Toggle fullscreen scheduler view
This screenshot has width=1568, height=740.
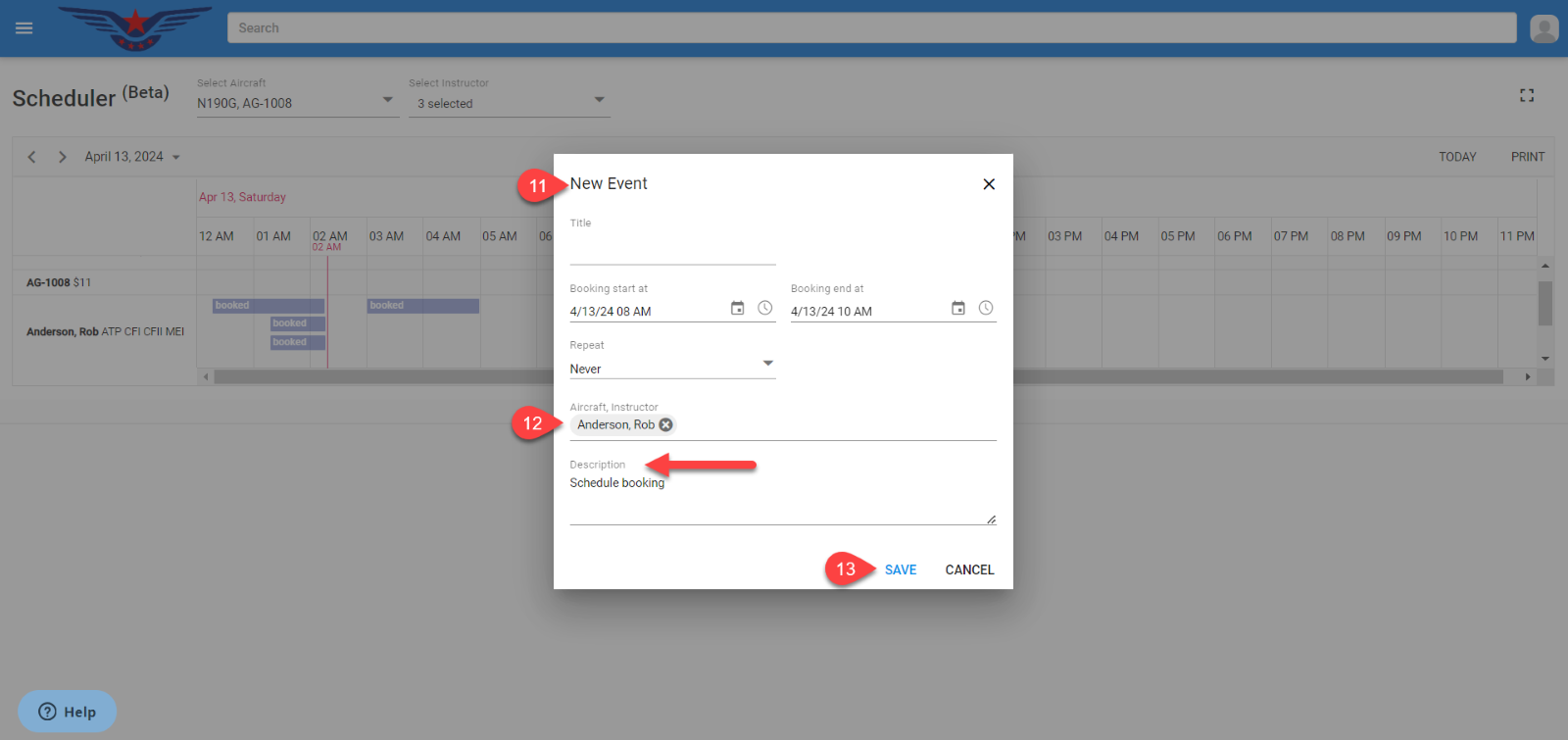click(1526, 95)
